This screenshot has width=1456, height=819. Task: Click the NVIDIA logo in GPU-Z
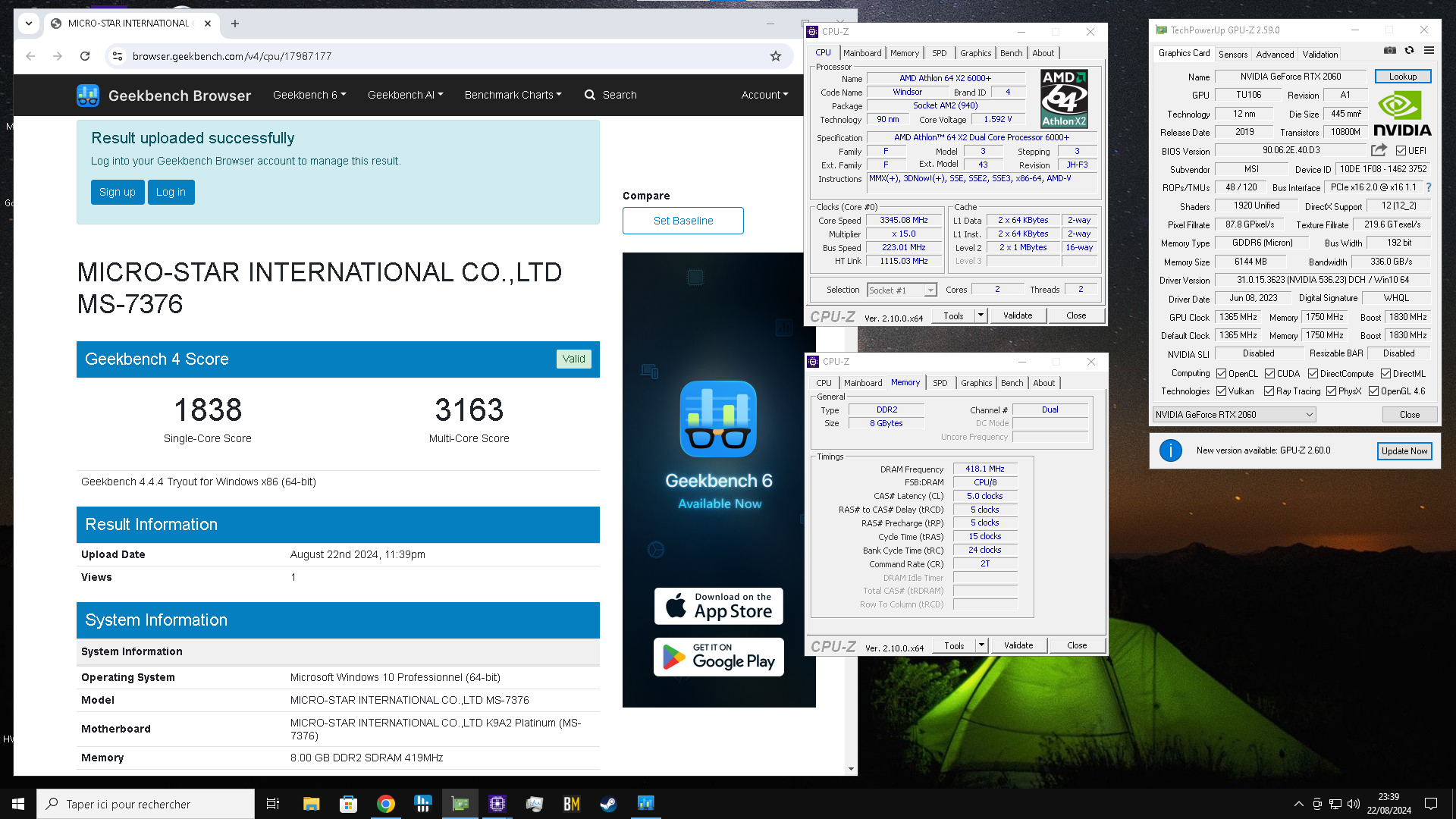click(1402, 115)
